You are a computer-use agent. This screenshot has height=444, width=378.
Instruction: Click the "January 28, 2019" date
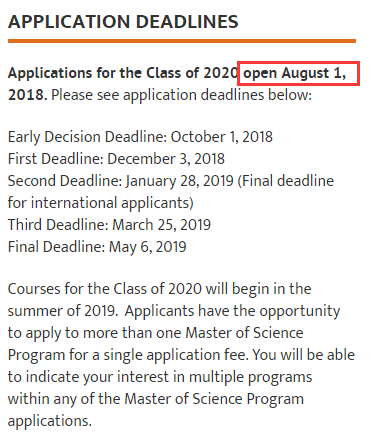[179, 181]
